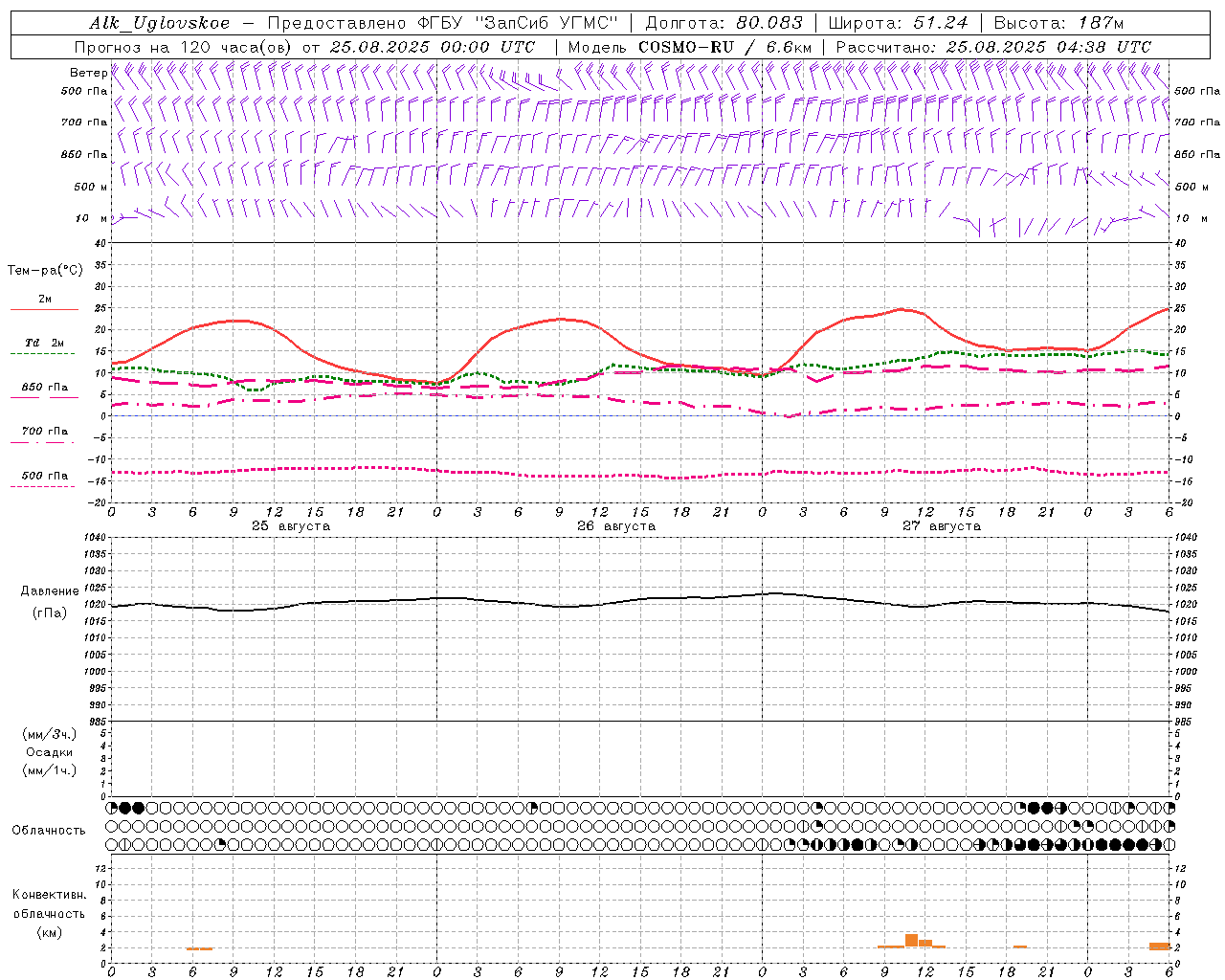Click the Td 2м legend label
This screenshot has width=1225, height=980.
coord(45,343)
